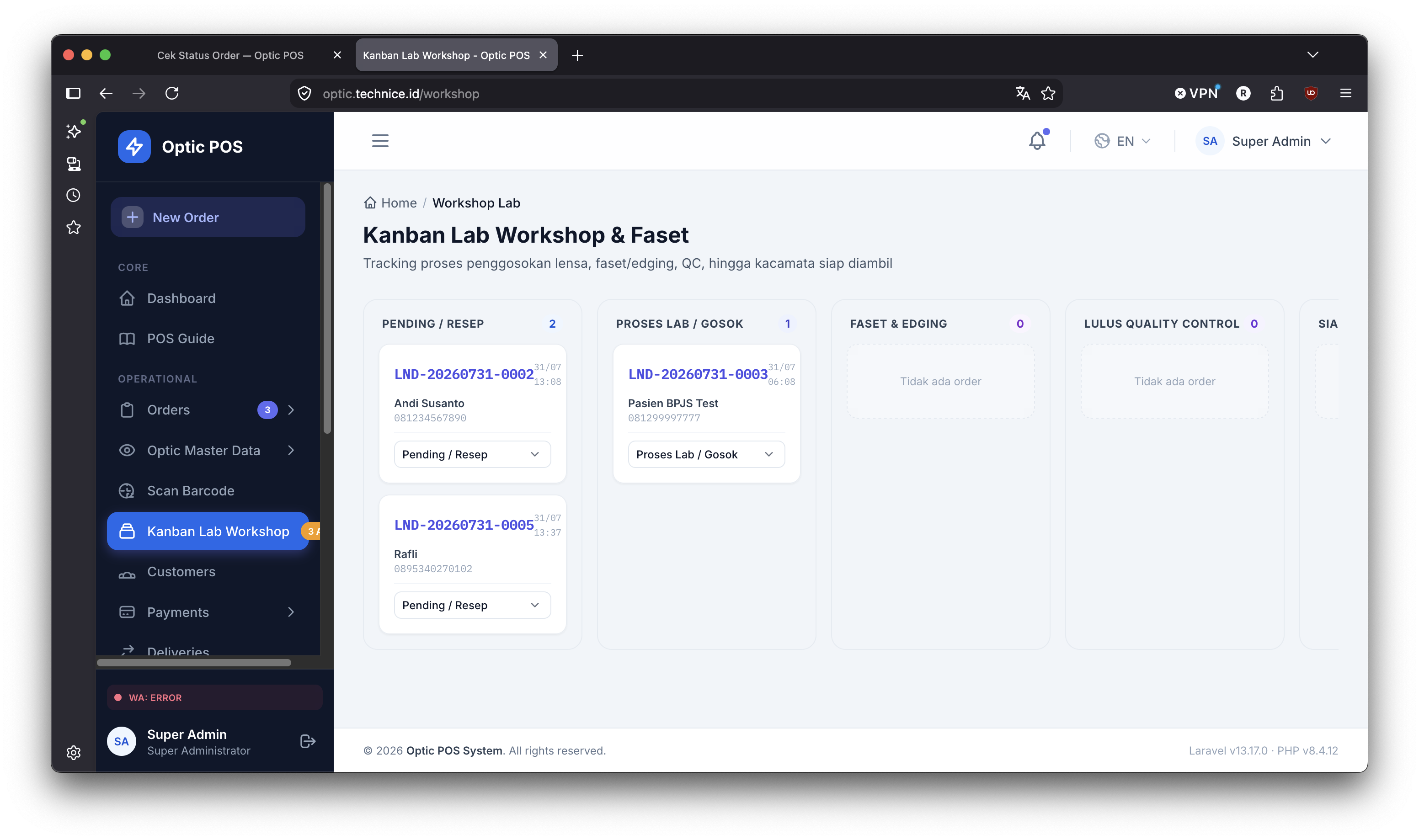Open status dropdown for Andi Susanto order

[x=472, y=455]
